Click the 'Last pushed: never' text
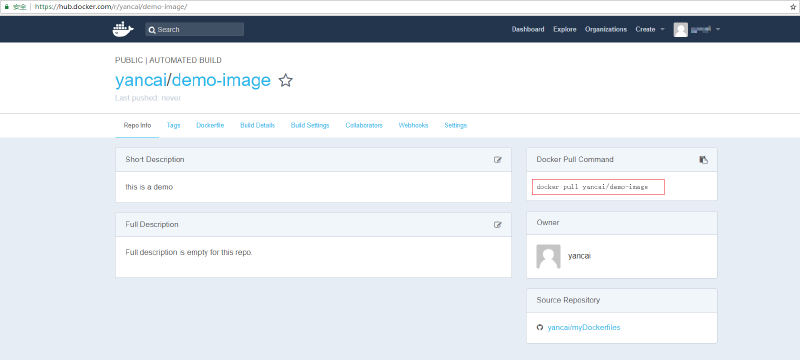The width and height of the screenshot is (800, 360). 148,98
